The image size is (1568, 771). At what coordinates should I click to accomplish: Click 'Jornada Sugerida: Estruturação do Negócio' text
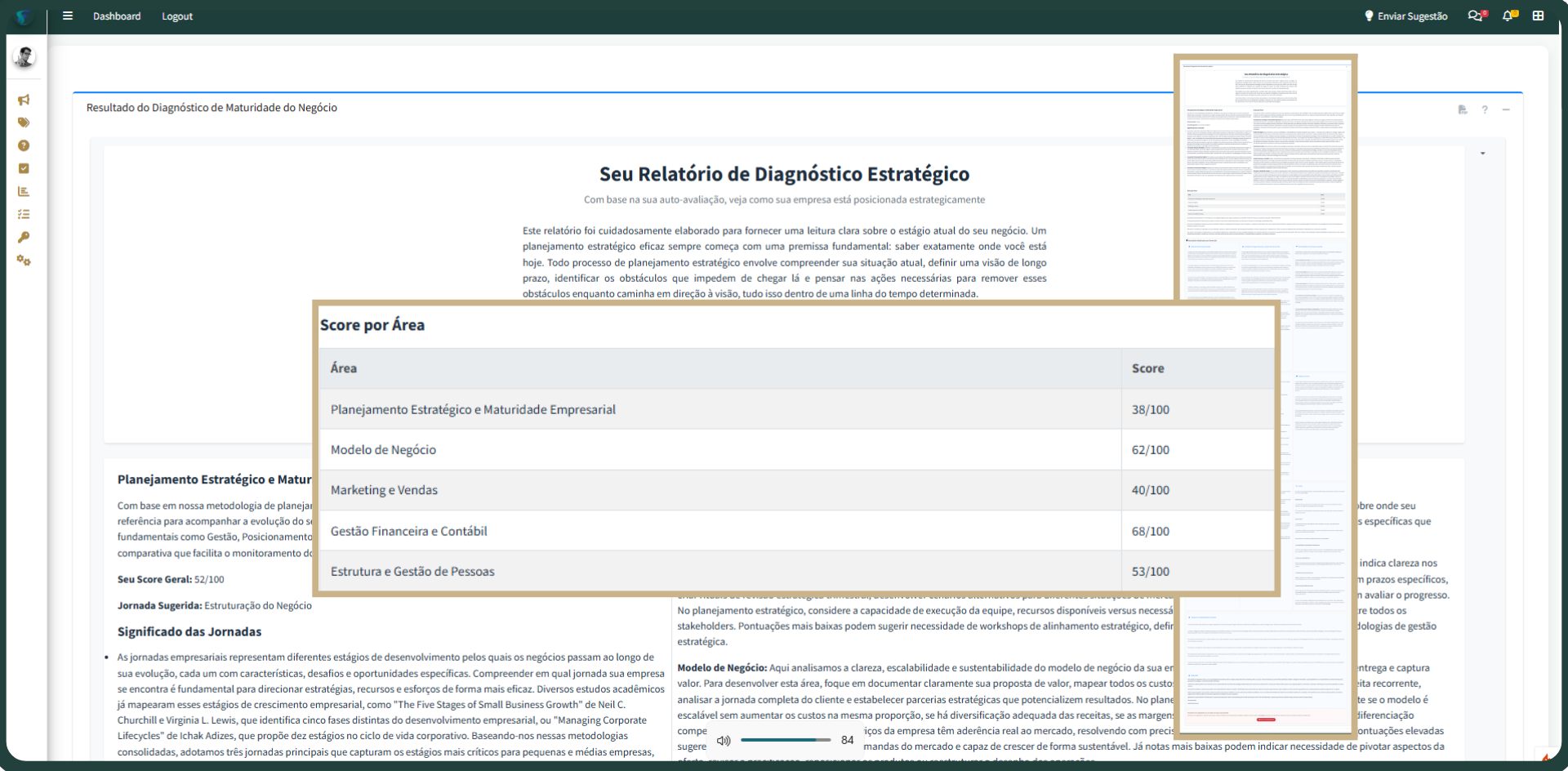(214, 605)
